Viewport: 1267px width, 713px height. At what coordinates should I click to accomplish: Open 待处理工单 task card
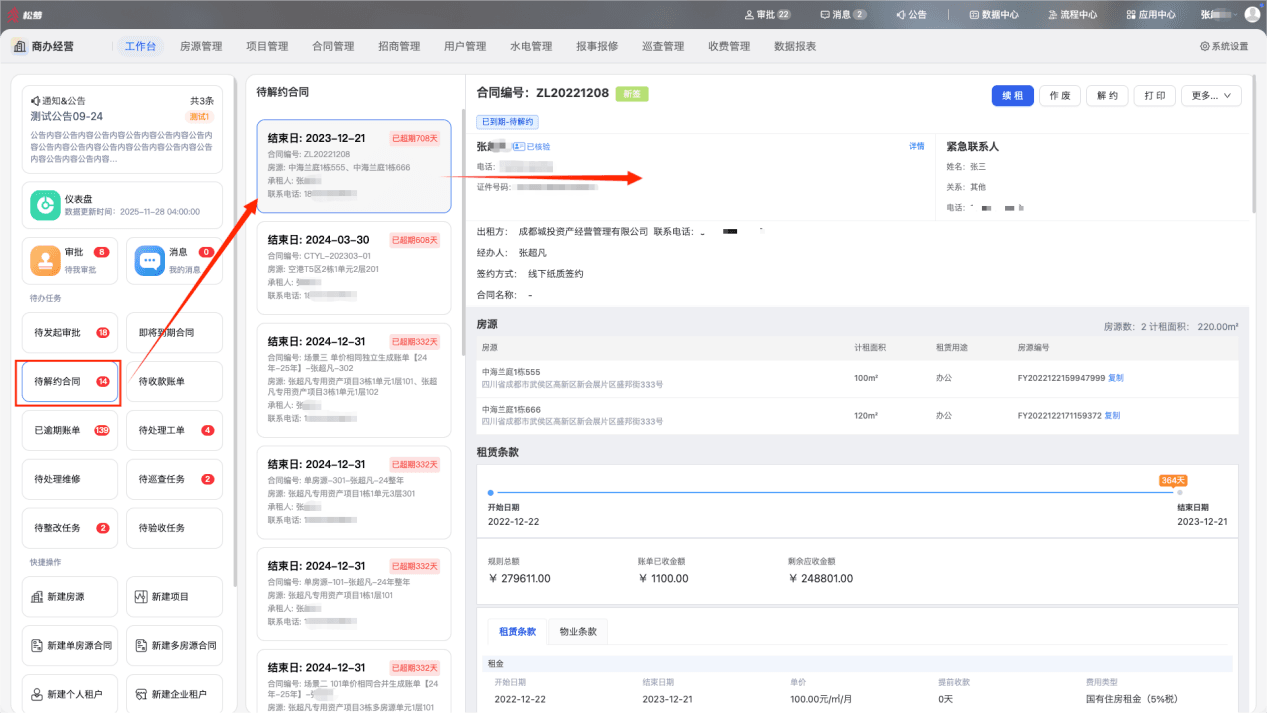(174, 430)
